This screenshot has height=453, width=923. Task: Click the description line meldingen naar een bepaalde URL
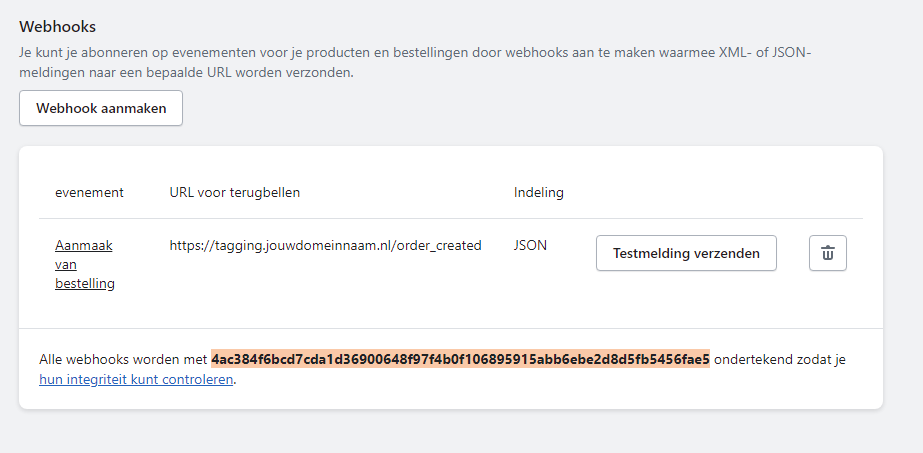(x=187, y=74)
